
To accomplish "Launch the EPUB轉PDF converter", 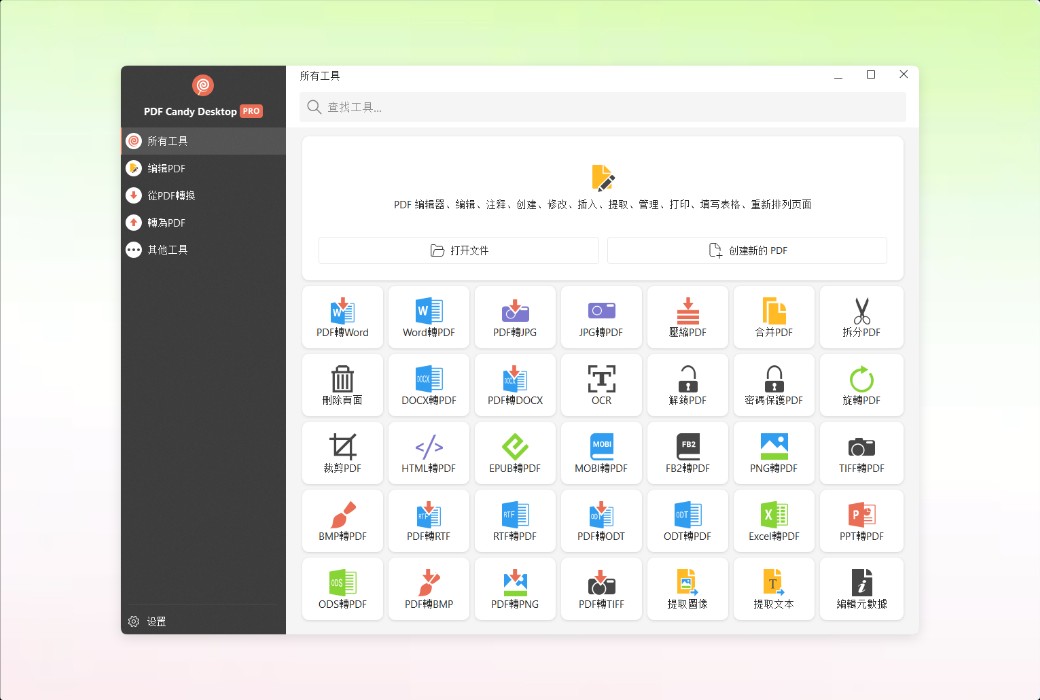I will point(515,453).
